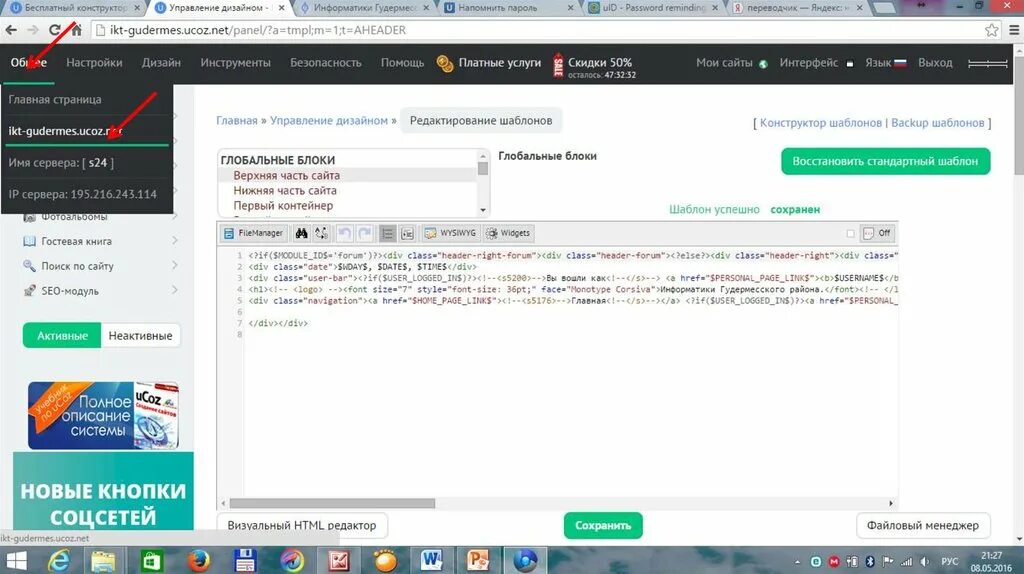Screen dimensions: 1024x574
Task: Open the Новые кнопки соцсетей banner
Action: pyautogui.click(x=103, y=491)
